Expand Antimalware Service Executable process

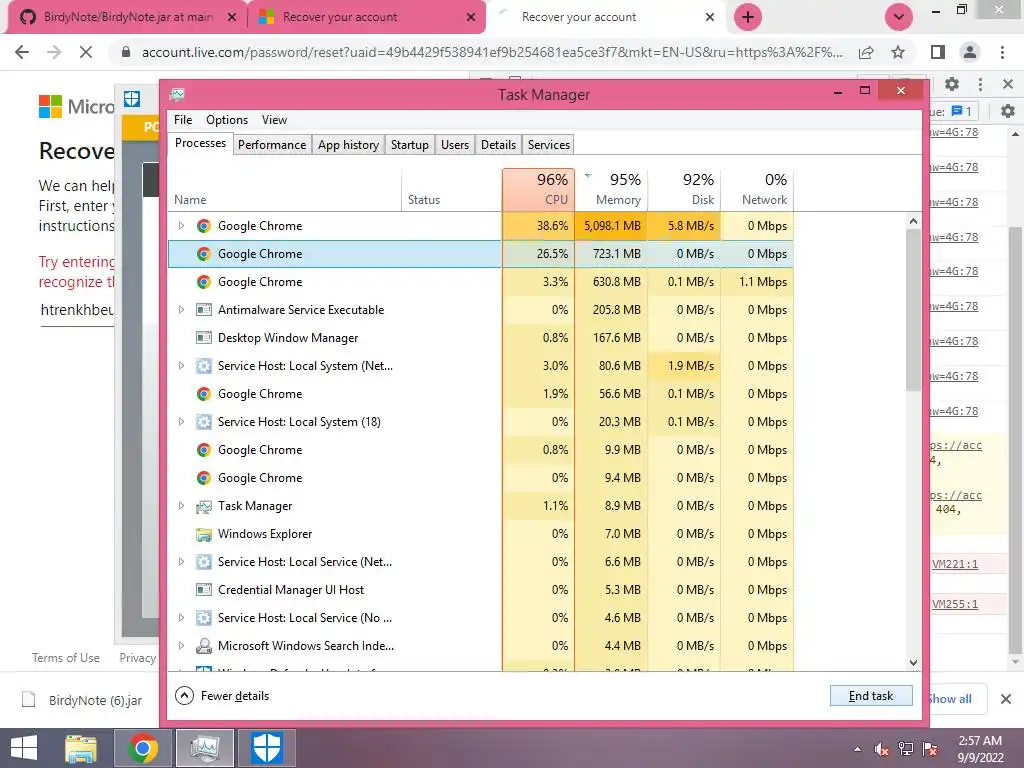181,310
